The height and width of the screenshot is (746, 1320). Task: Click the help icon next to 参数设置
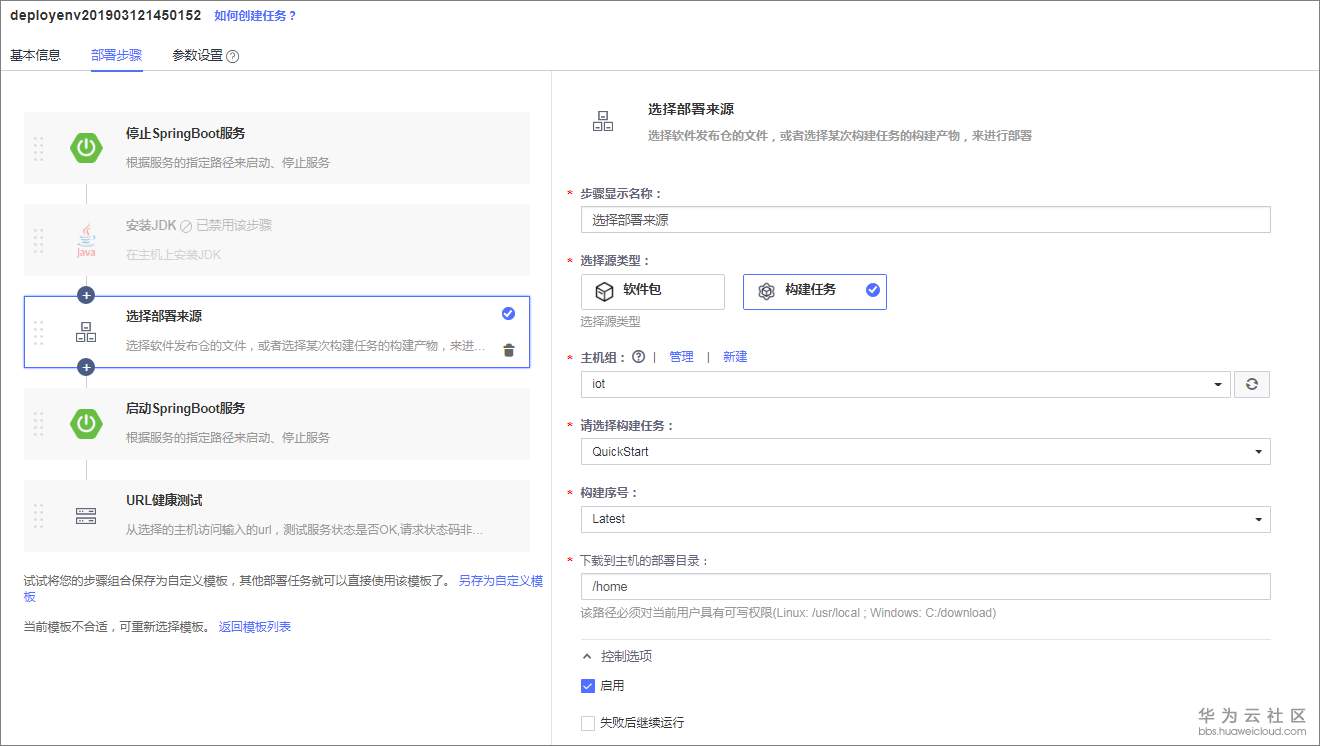point(233,56)
